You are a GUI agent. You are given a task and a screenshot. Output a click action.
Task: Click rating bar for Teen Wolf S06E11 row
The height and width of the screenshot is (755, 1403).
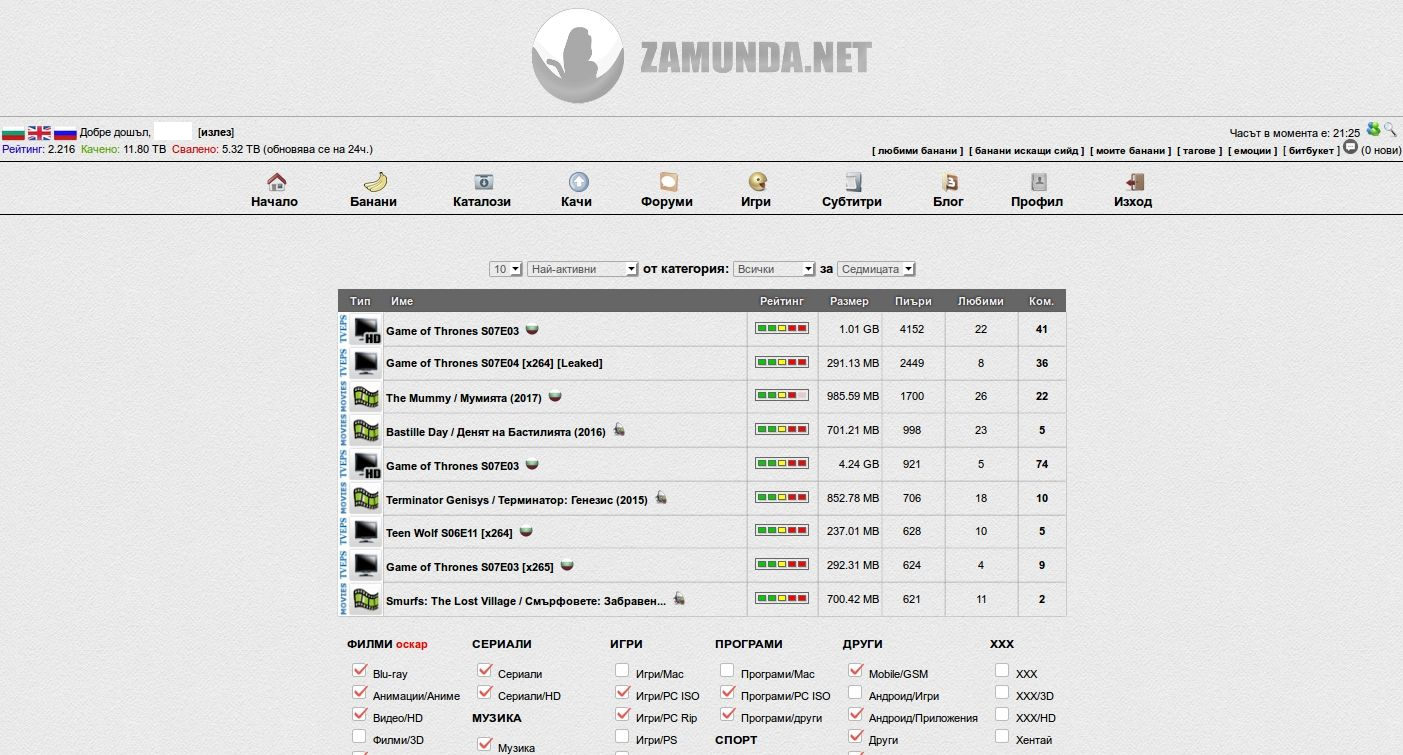click(782, 530)
